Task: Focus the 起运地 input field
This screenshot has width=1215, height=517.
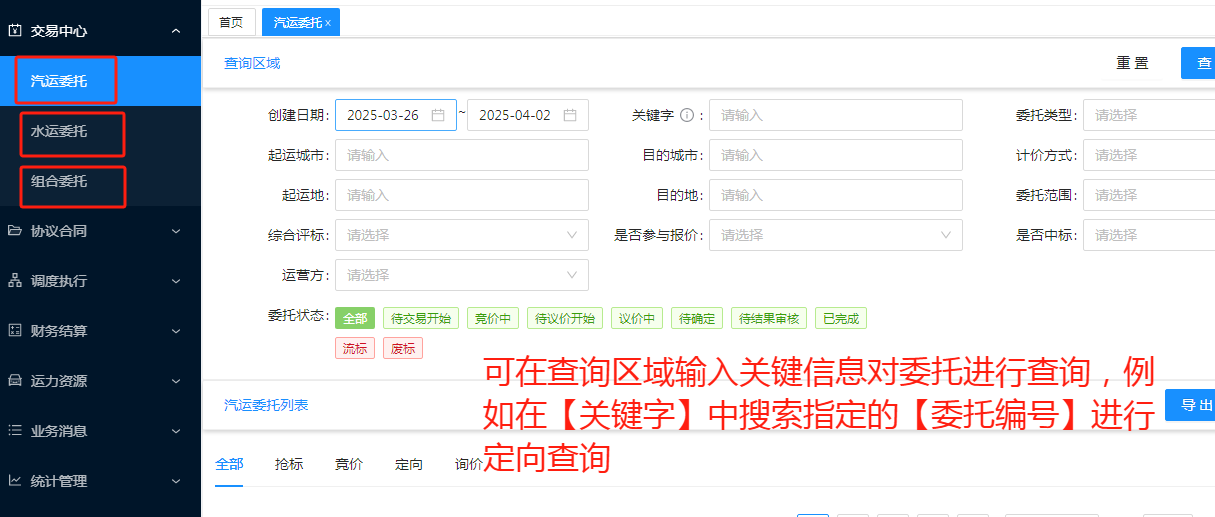Action: pos(462,195)
